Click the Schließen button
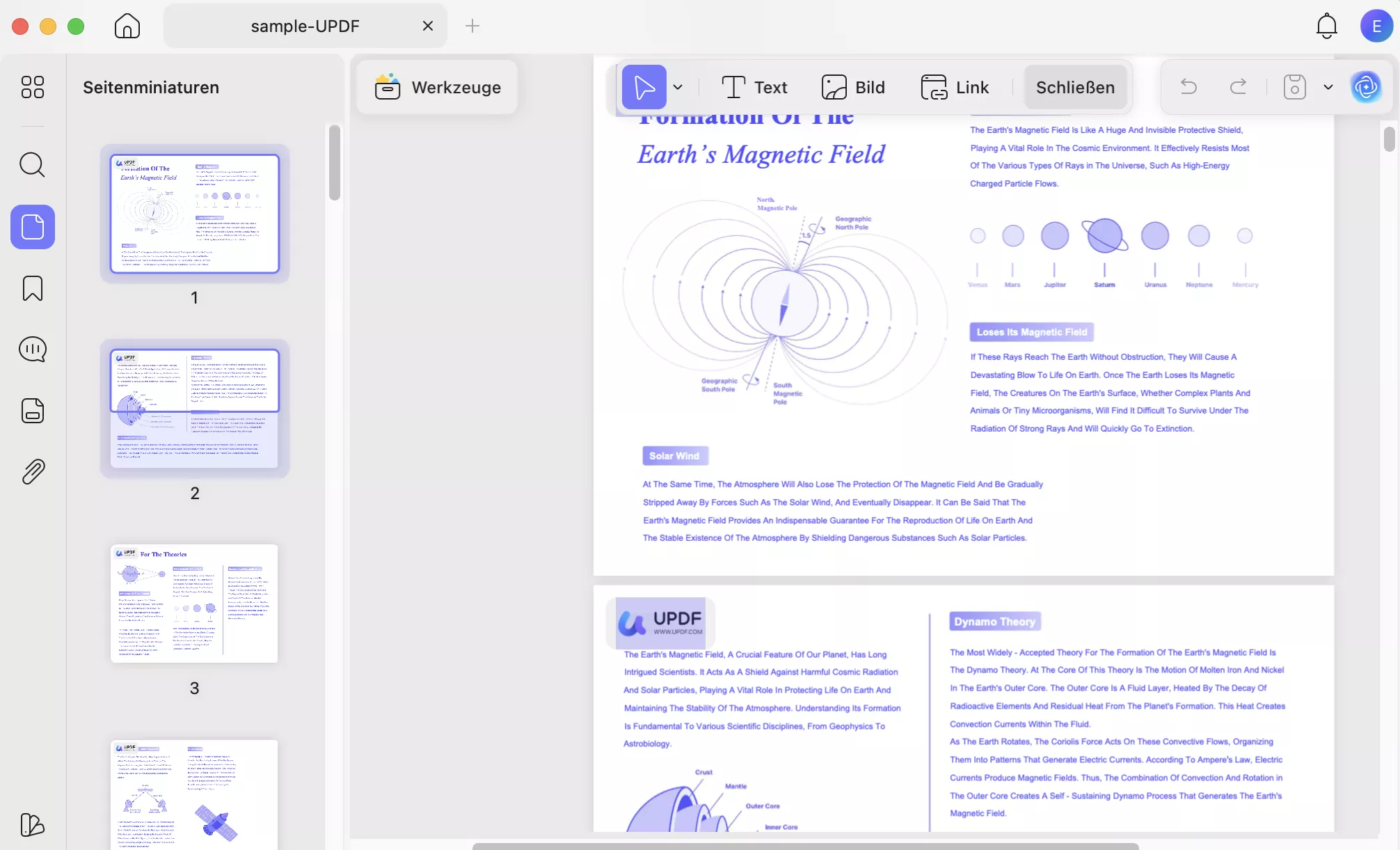 coord(1075,87)
